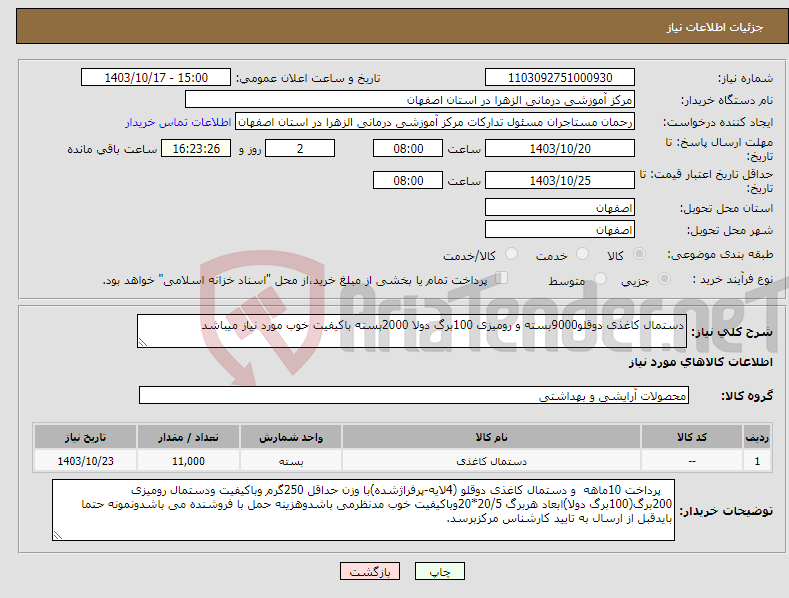
Task: Select the خدمت radio button
Action: click(582, 254)
